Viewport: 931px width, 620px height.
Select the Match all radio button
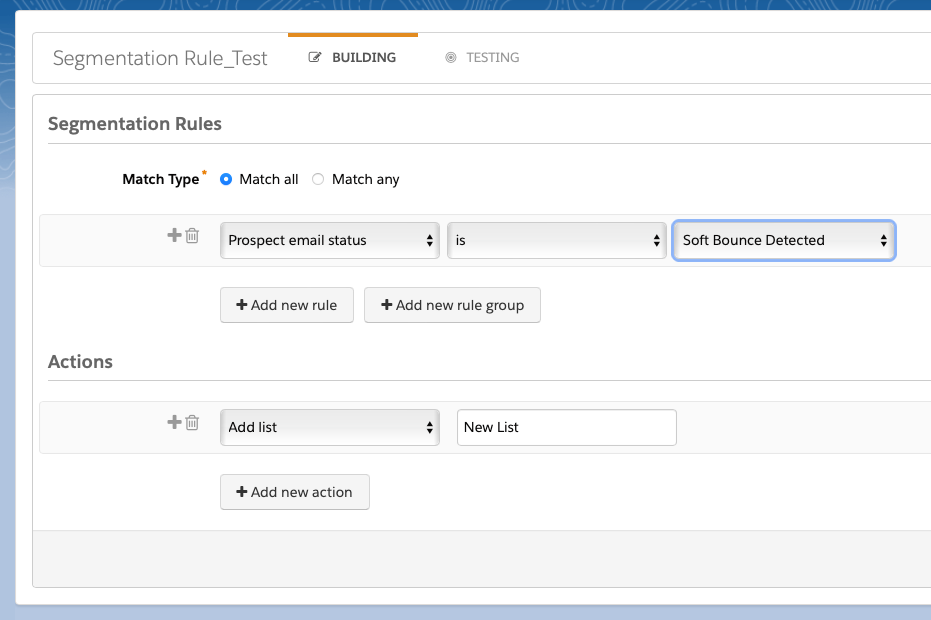pos(226,179)
